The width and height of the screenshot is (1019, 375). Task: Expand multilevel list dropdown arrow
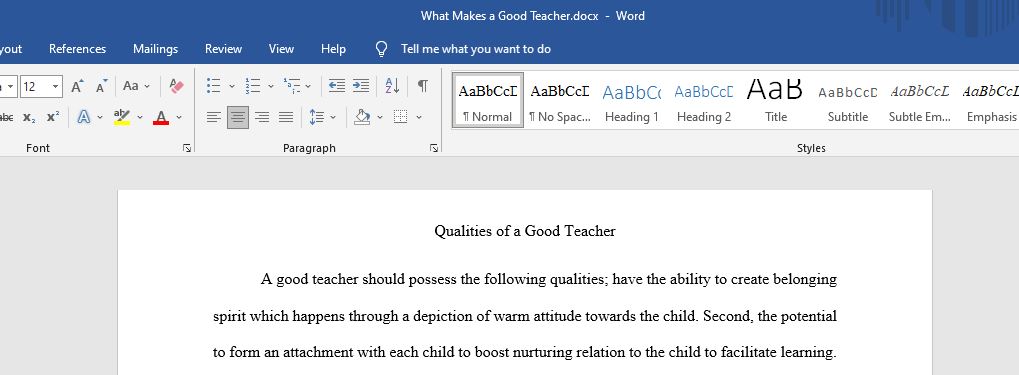(x=308, y=86)
